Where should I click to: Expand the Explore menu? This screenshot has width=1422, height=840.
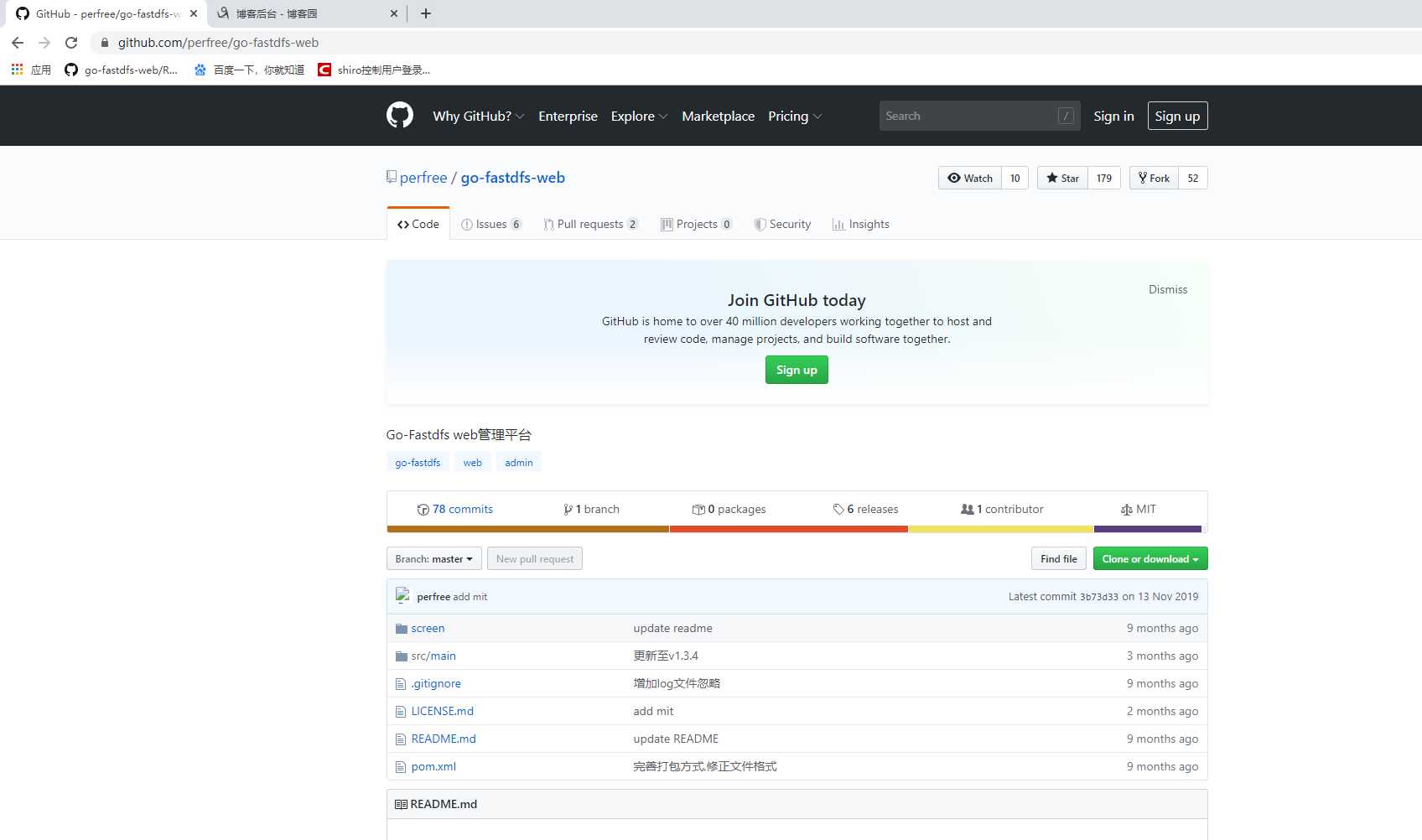click(639, 116)
